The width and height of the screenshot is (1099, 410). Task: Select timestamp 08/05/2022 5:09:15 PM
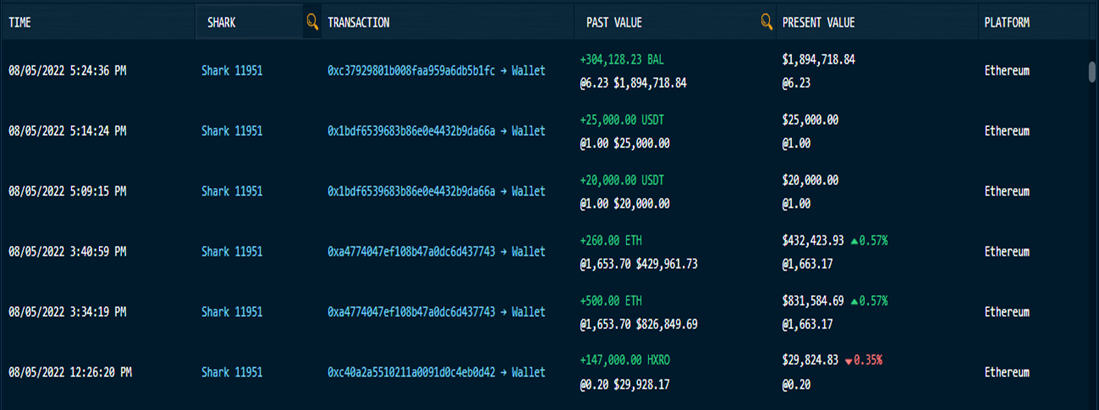tap(67, 191)
